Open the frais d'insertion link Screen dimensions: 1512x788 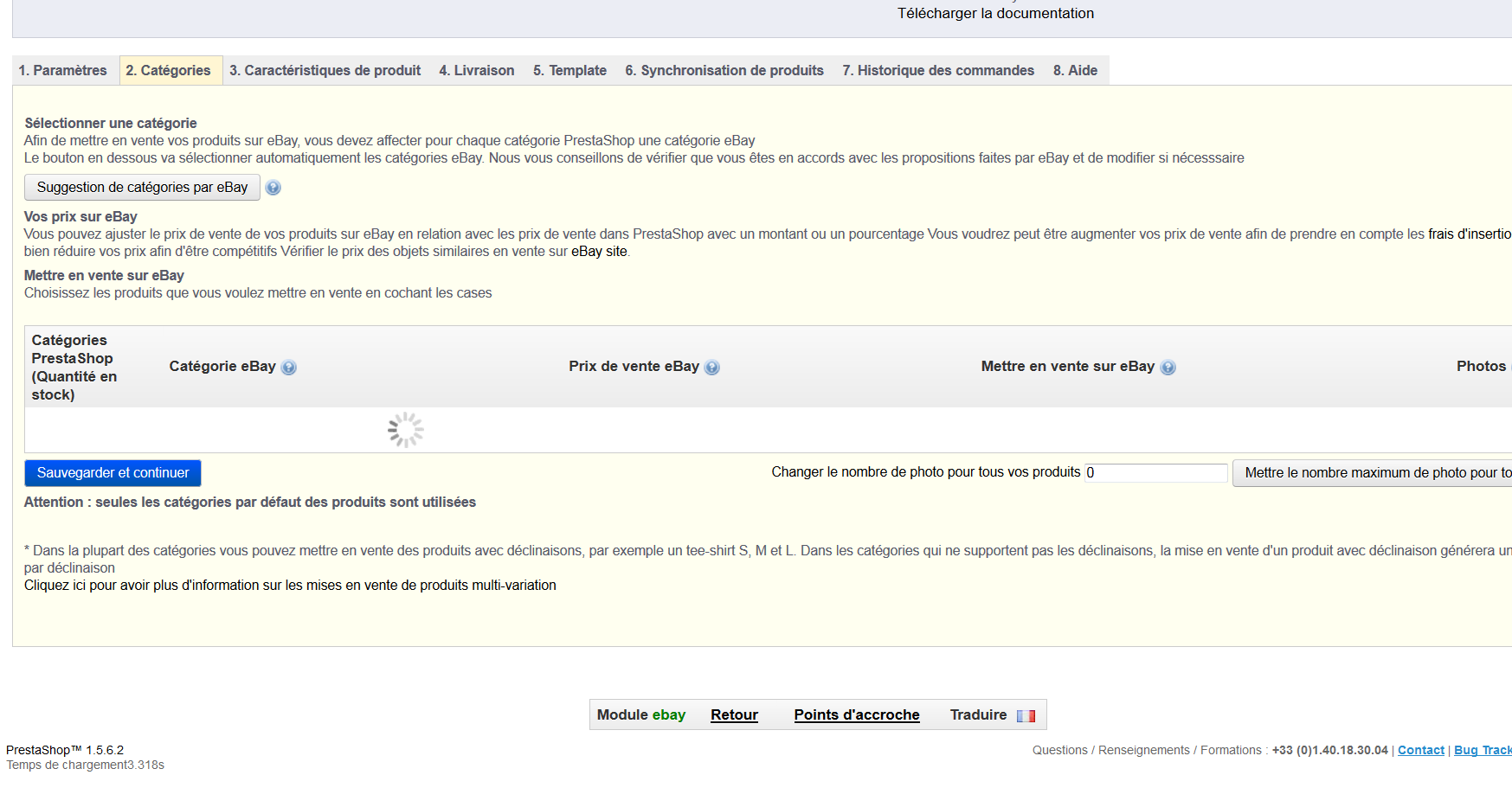[1470, 234]
